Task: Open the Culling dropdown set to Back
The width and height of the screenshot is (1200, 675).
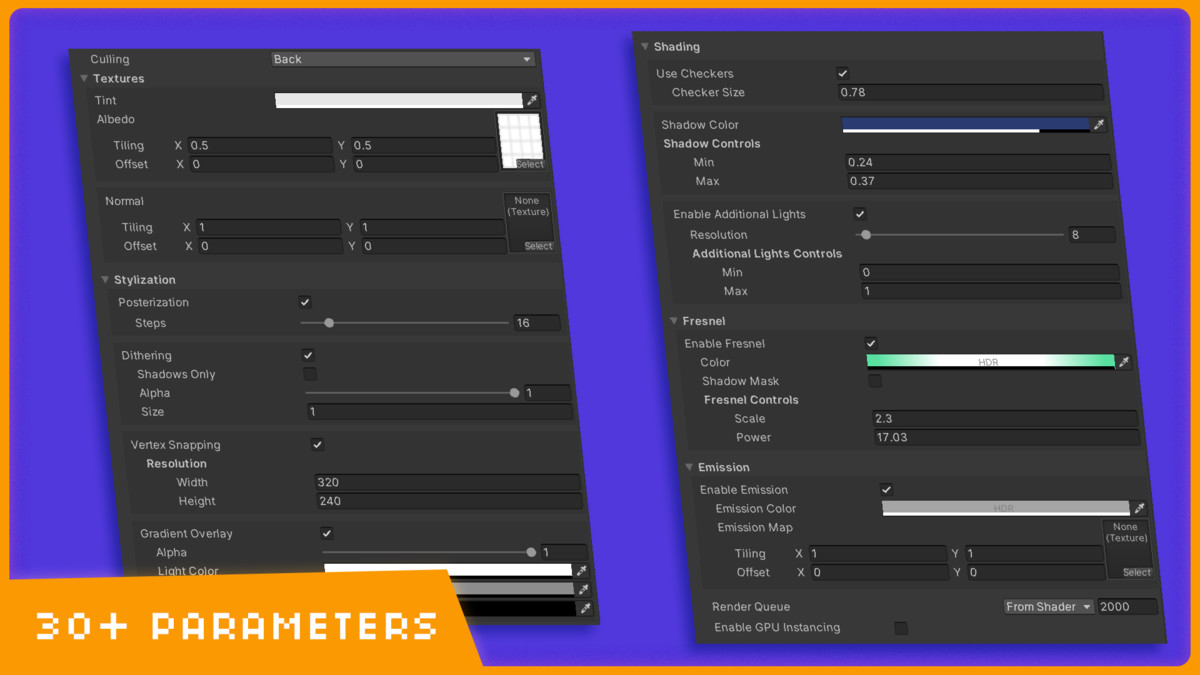Action: (x=403, y=59)
